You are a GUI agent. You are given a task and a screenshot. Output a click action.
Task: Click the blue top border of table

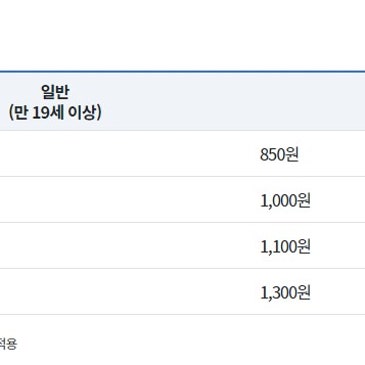[x=182, y=72]
